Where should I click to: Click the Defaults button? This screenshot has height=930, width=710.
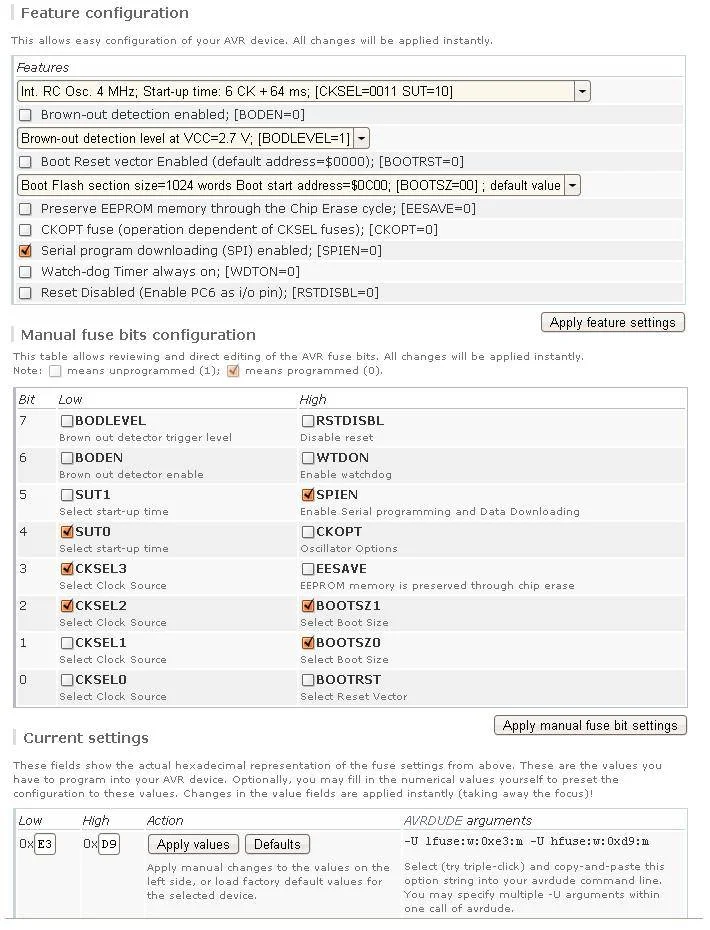277,844
